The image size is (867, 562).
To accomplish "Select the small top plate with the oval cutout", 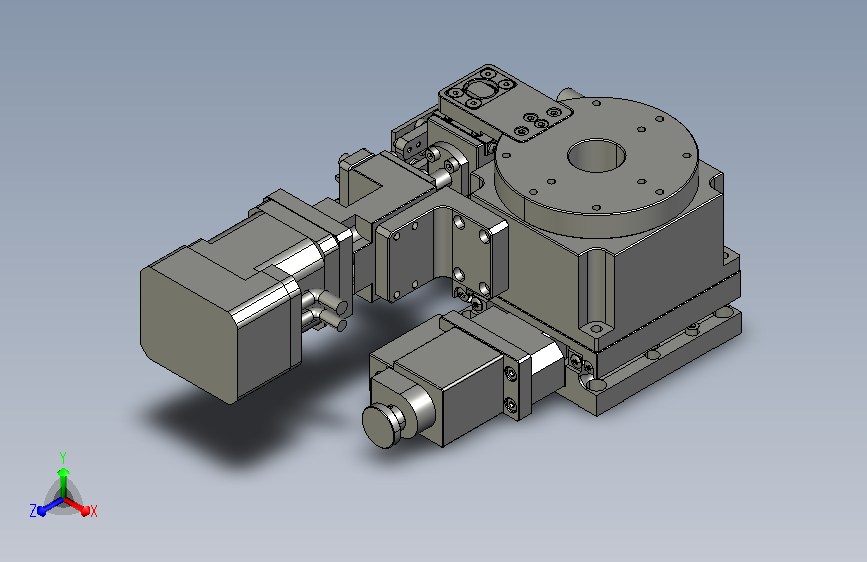I will point(504,103).
